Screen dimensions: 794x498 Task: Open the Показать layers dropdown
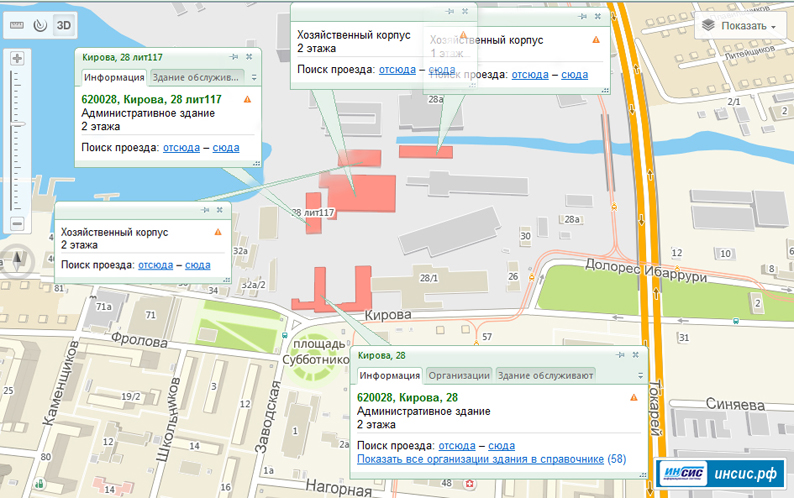coord(740,26)
